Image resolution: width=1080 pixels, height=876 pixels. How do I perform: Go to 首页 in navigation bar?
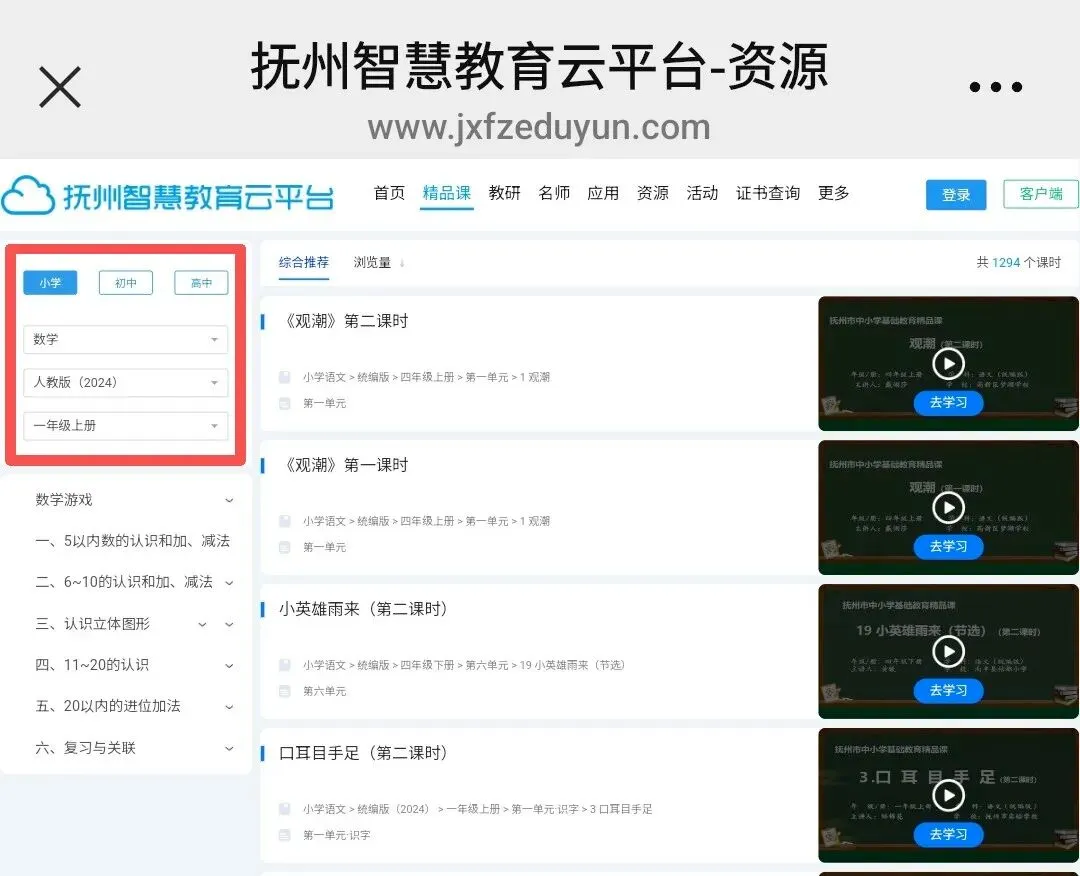389,193
